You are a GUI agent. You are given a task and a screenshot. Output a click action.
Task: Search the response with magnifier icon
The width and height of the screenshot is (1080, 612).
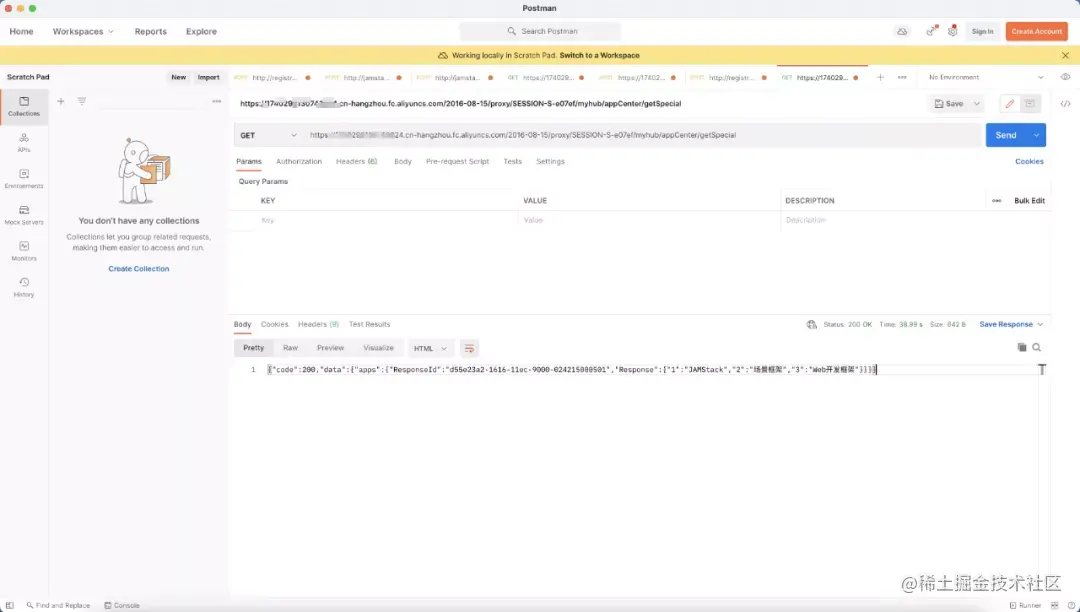coord(1037,348)
